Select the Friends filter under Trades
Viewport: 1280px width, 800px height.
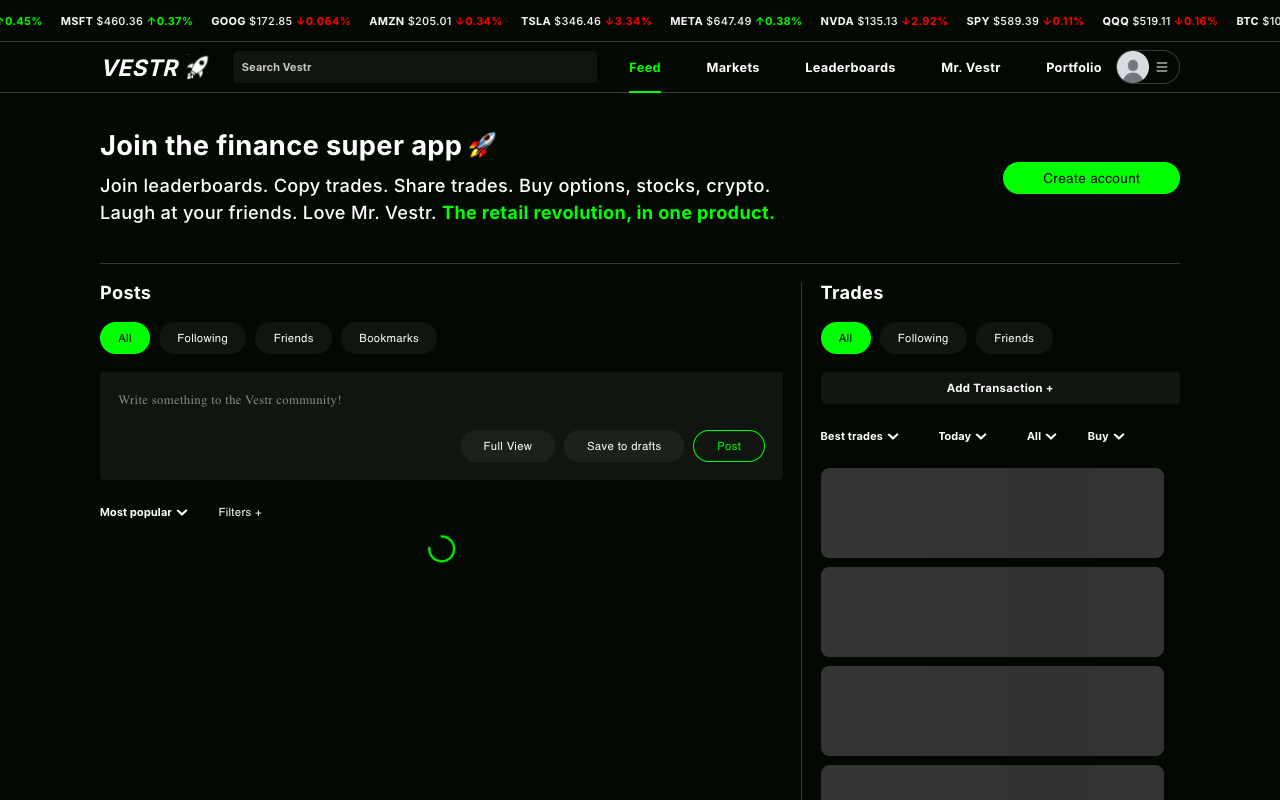click(x=1014, y=338)
